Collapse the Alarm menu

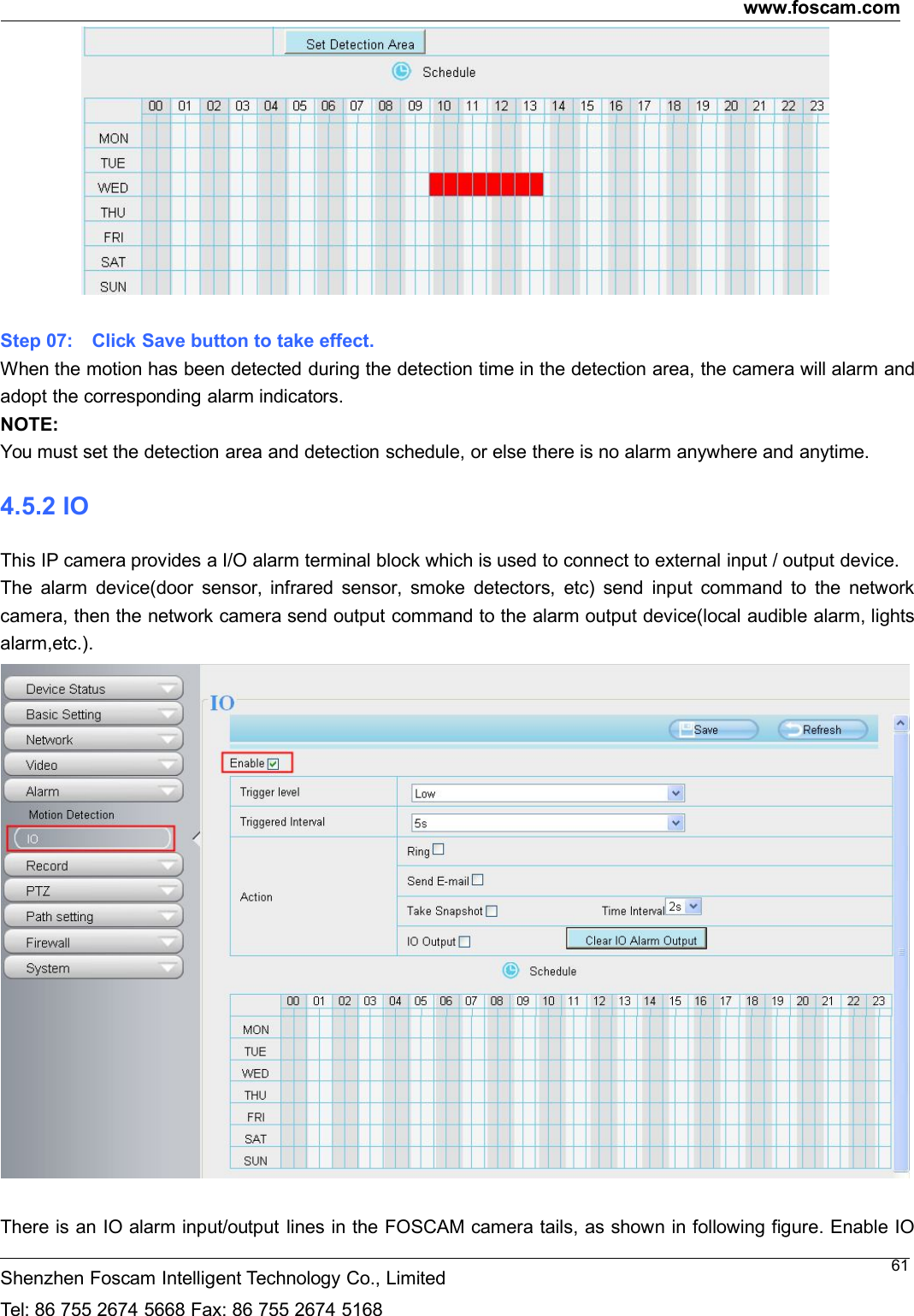[93, 791]
